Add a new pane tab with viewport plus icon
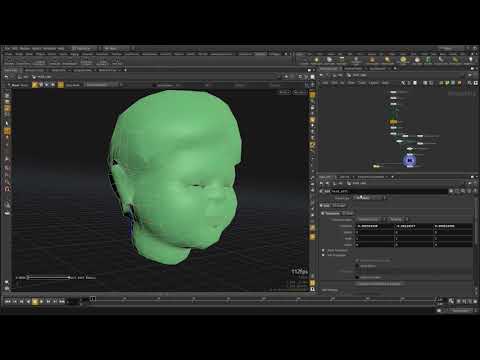Viewport: 480px width, 360px height. [125, 70]
